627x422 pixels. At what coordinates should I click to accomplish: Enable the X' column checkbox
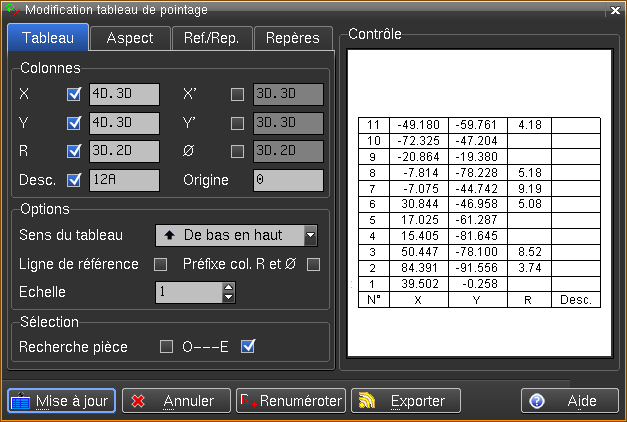pos(237,95)
